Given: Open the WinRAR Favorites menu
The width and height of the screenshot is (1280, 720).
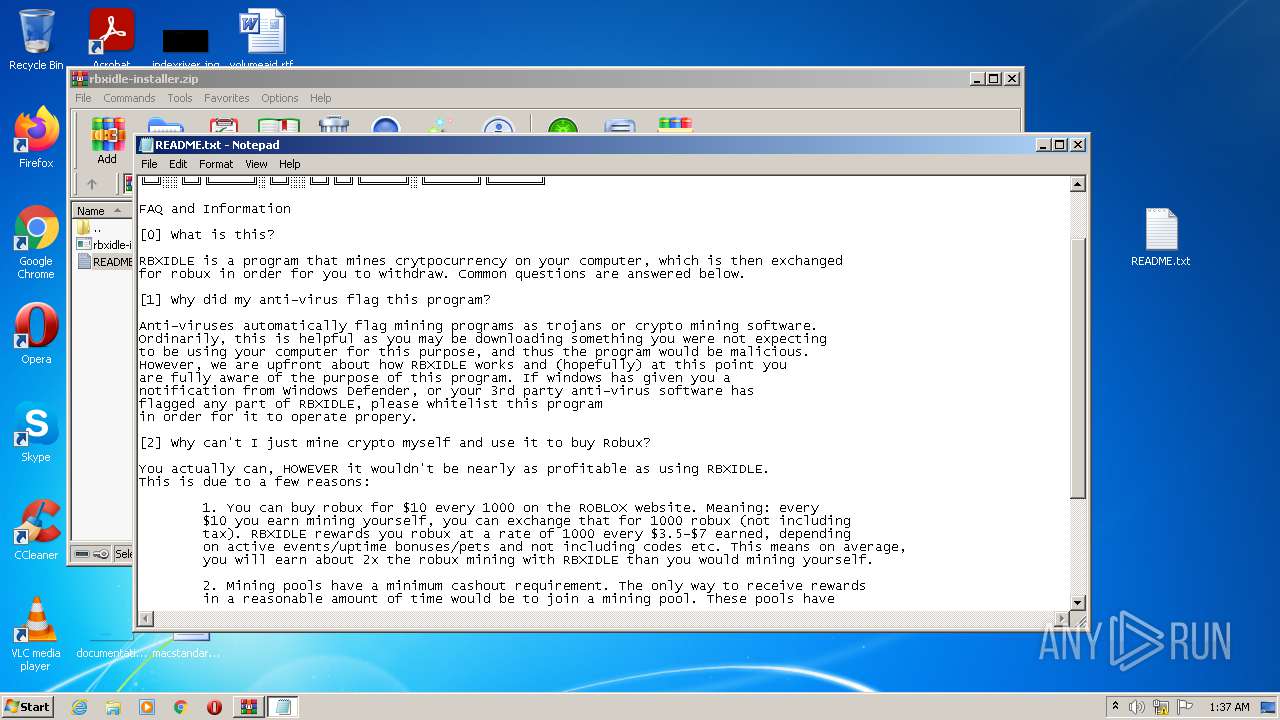Looking at the screenshot, I should (x=227, y=98).
